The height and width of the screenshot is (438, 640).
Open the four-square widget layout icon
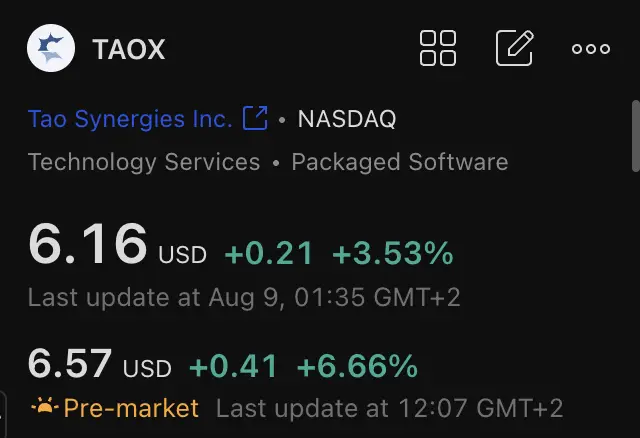(x=438, y=48)
